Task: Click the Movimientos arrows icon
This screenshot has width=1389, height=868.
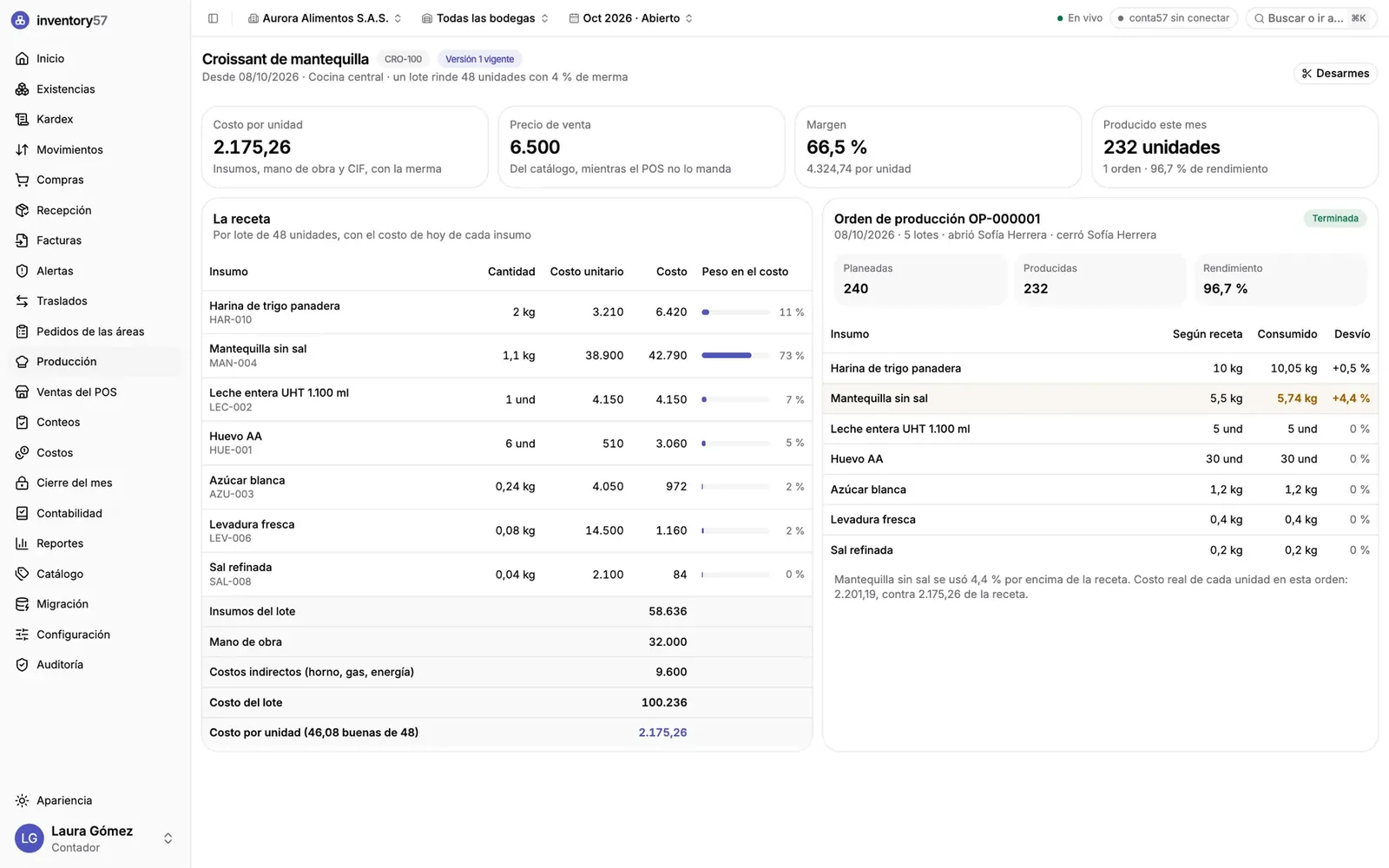Action: click(22, 150)
